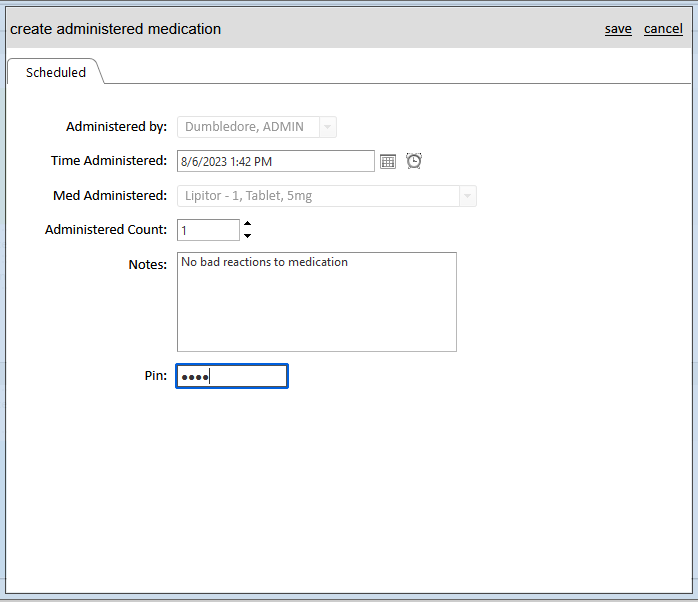Focus the Time Administered date field

276,161
